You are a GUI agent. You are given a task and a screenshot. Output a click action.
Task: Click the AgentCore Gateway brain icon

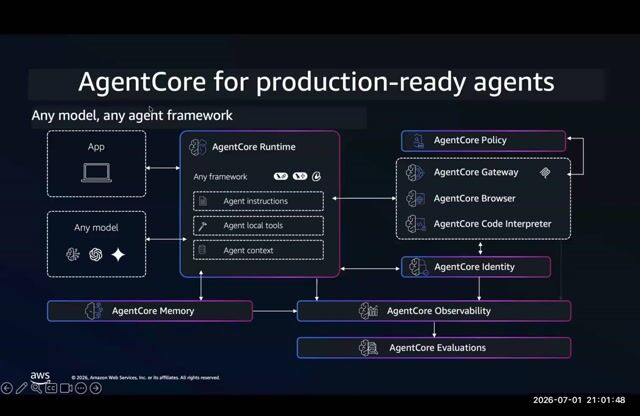coord(415,172)
